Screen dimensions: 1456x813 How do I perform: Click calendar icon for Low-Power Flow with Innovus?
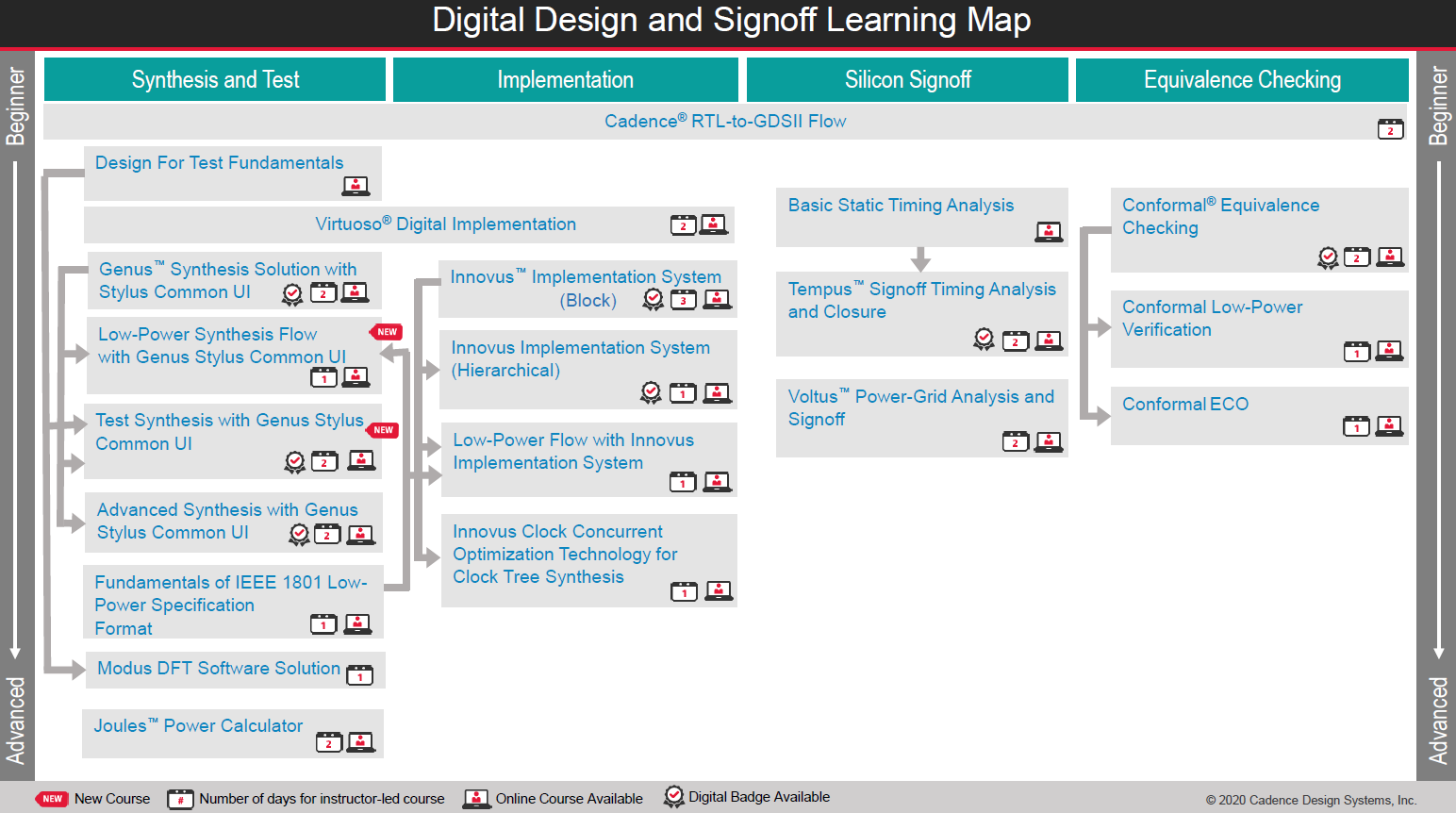683,482
